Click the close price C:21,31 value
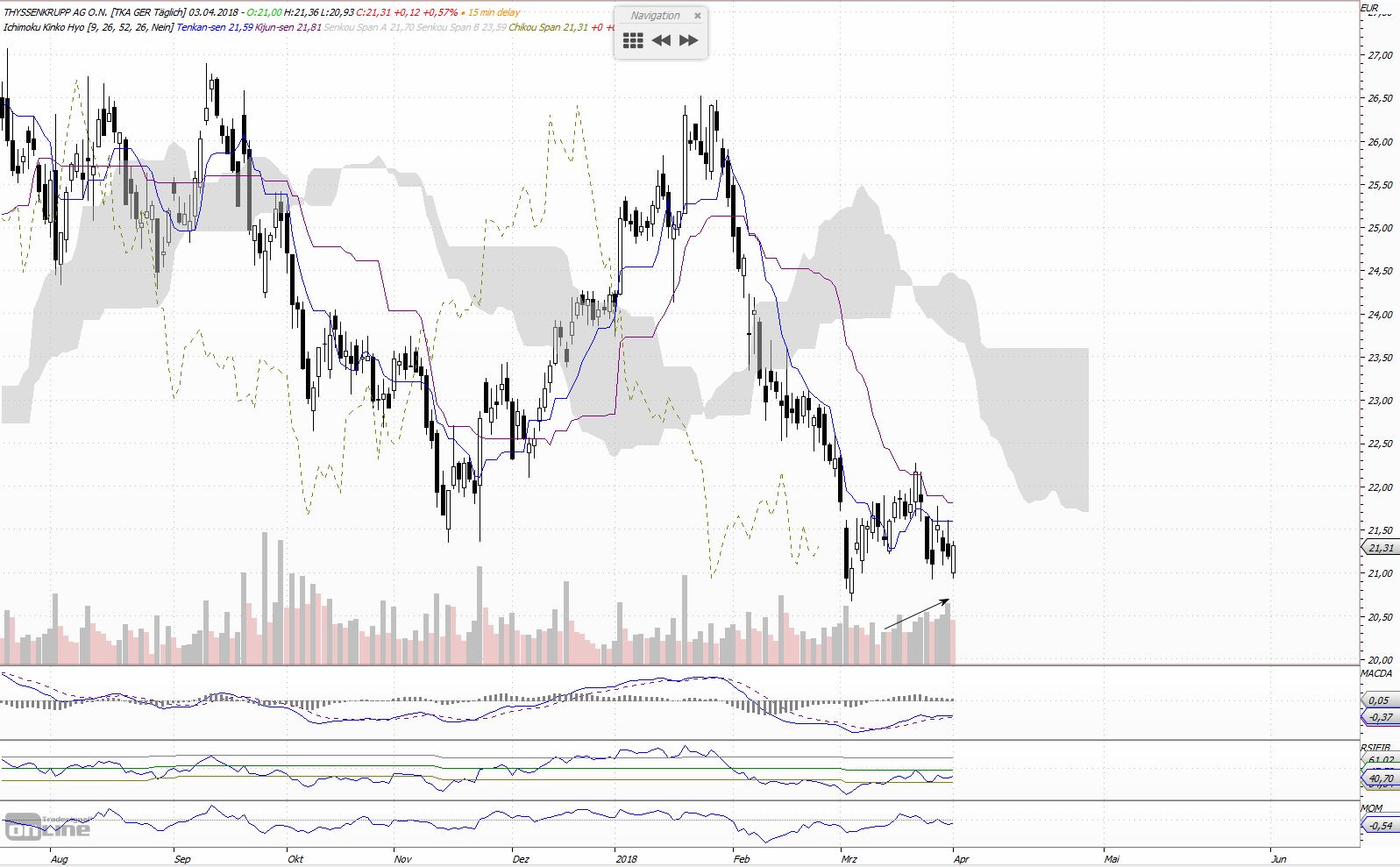 (372, 12)
